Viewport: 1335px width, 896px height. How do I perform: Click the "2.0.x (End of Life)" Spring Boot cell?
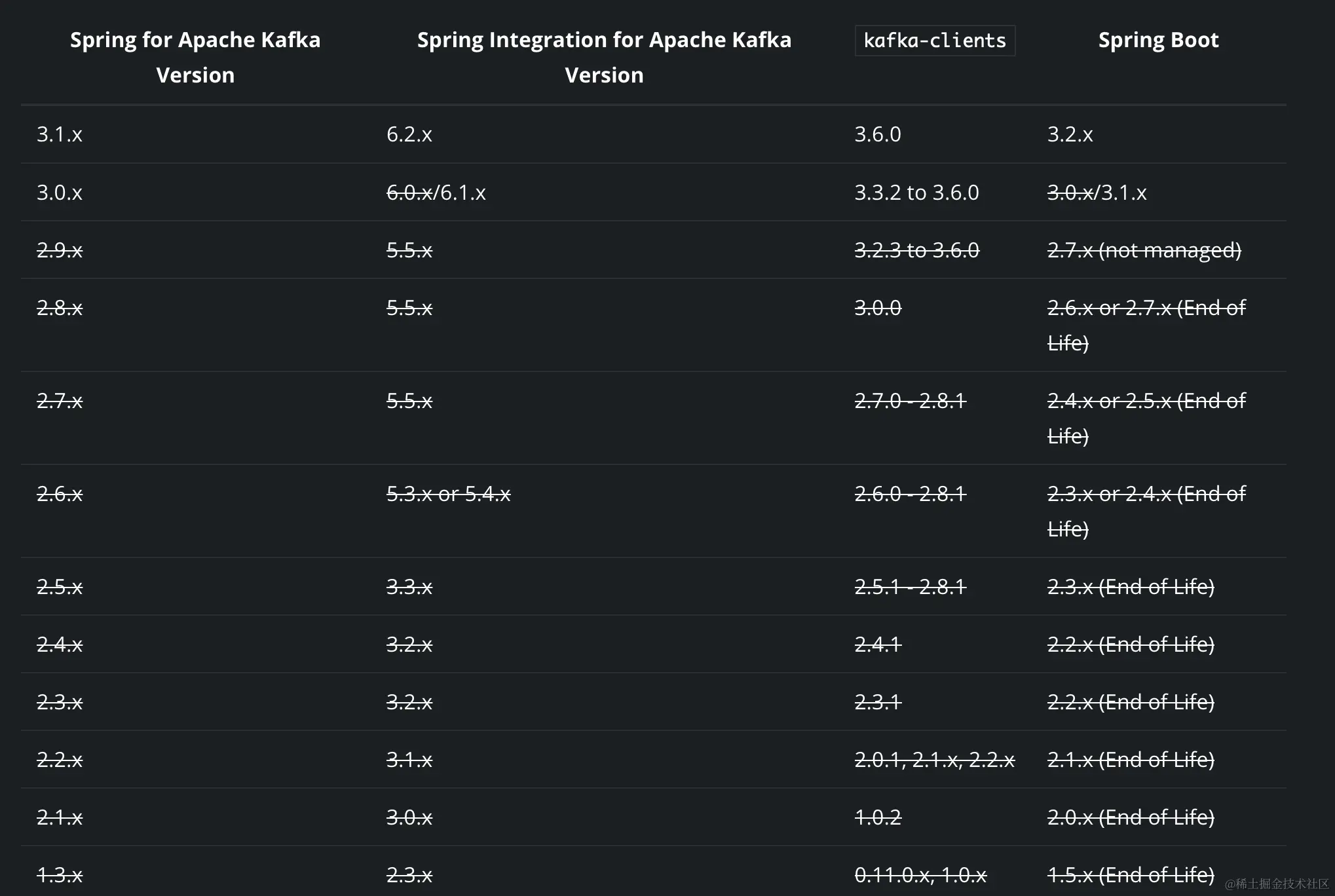click(x=1131, y=817)
